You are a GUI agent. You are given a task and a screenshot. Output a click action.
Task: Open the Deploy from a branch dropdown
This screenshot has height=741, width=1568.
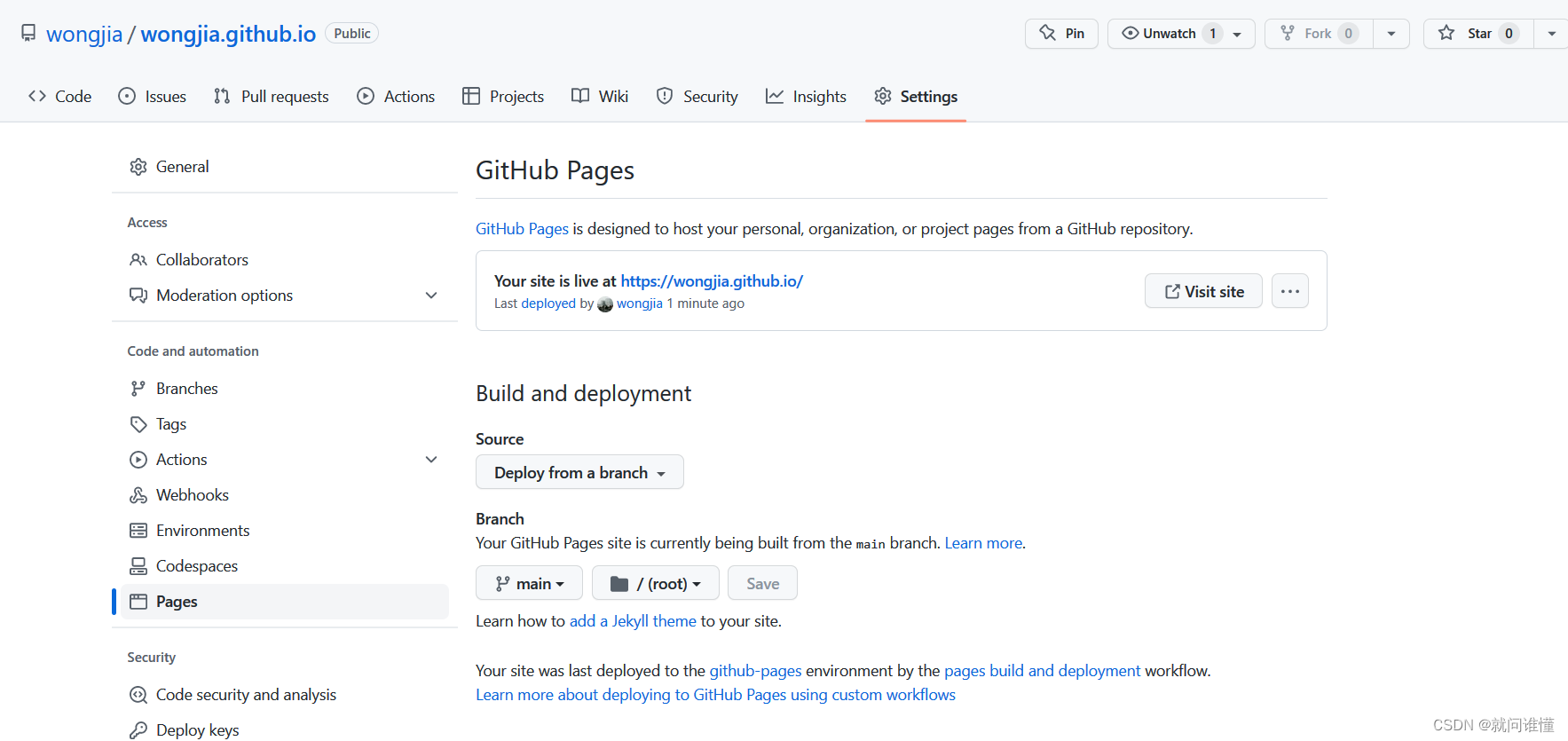[x=579, y=472]
